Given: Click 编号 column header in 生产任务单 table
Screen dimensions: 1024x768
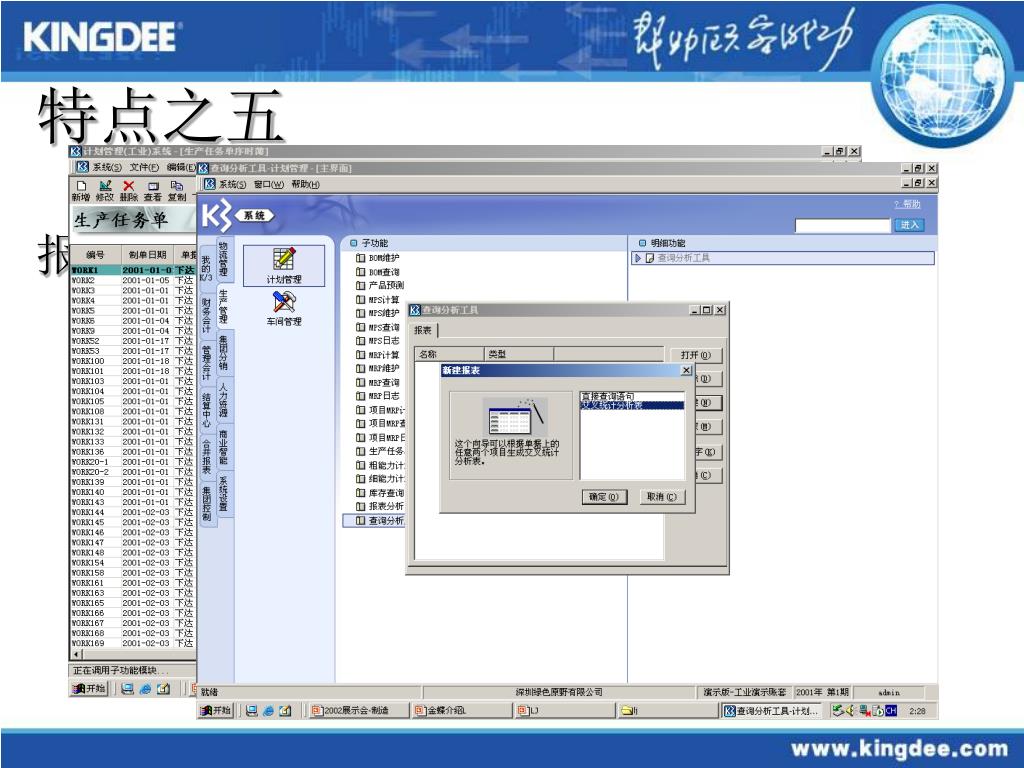Looking at the screenshot, I should tap(95, 255).
